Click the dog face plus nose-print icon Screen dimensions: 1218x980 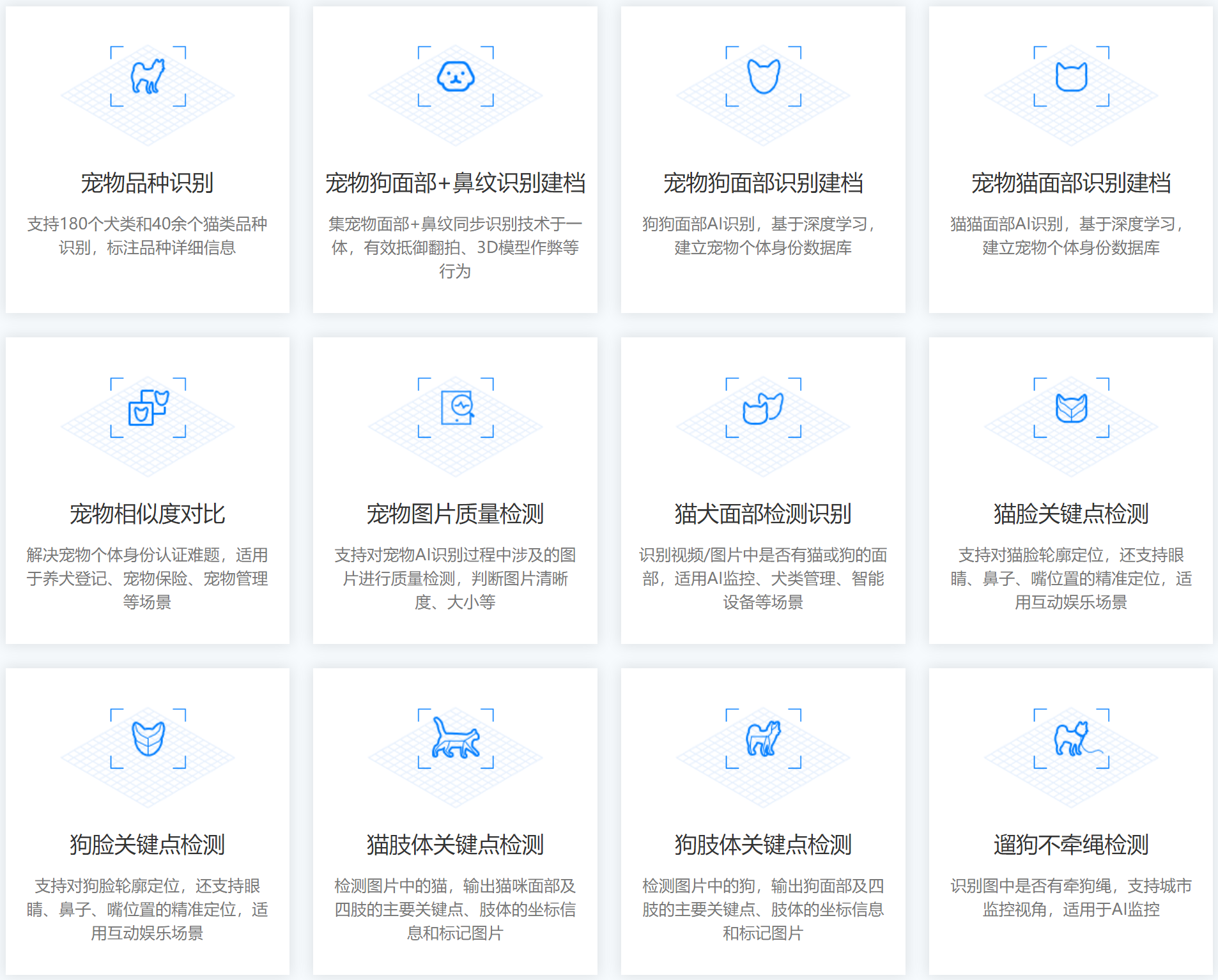[x=456, y=76]
